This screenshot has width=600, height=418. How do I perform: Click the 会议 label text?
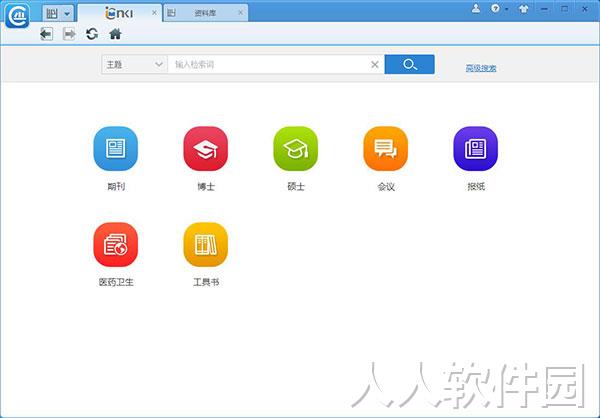pyautogui.click(x=385, y=186)
